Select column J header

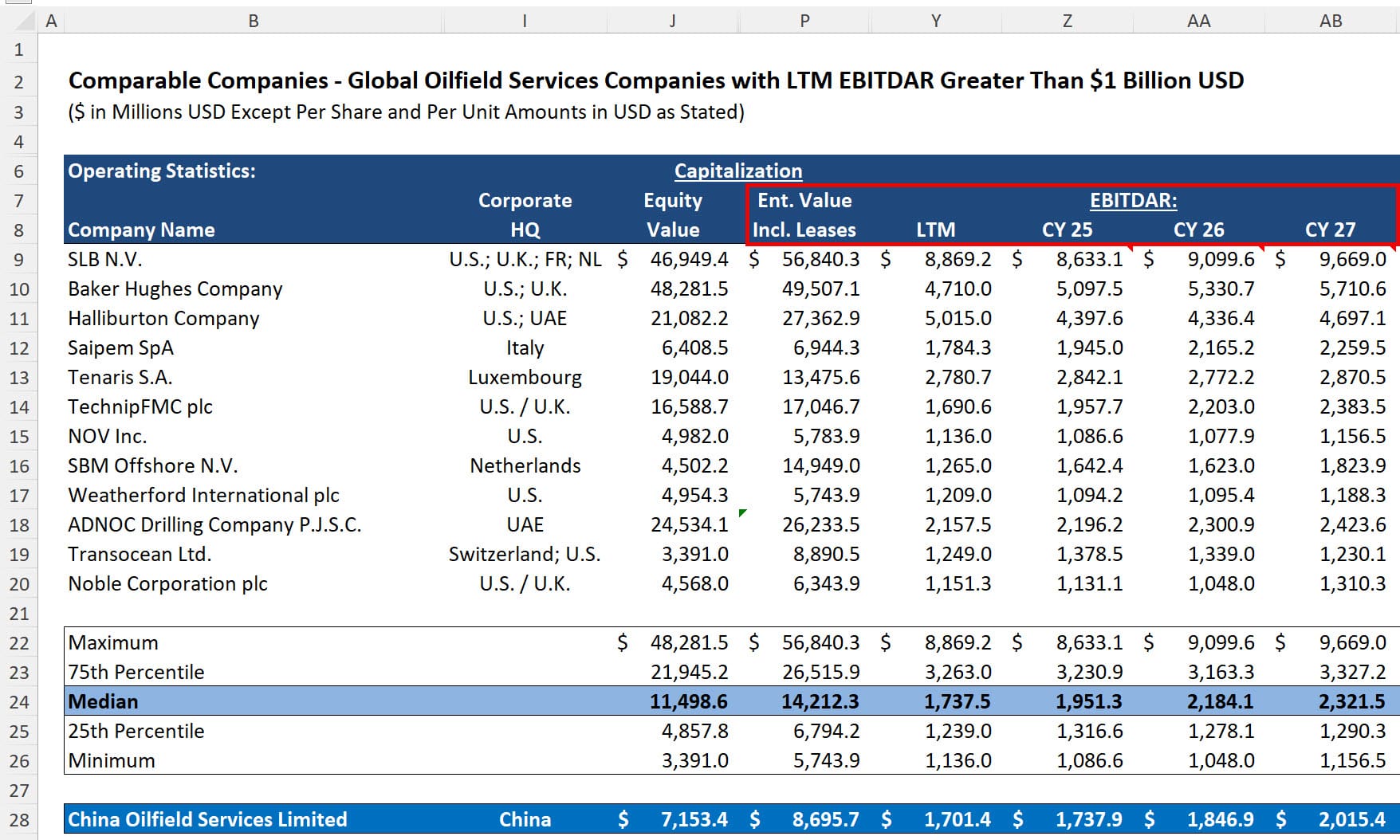tap(672, 21)
